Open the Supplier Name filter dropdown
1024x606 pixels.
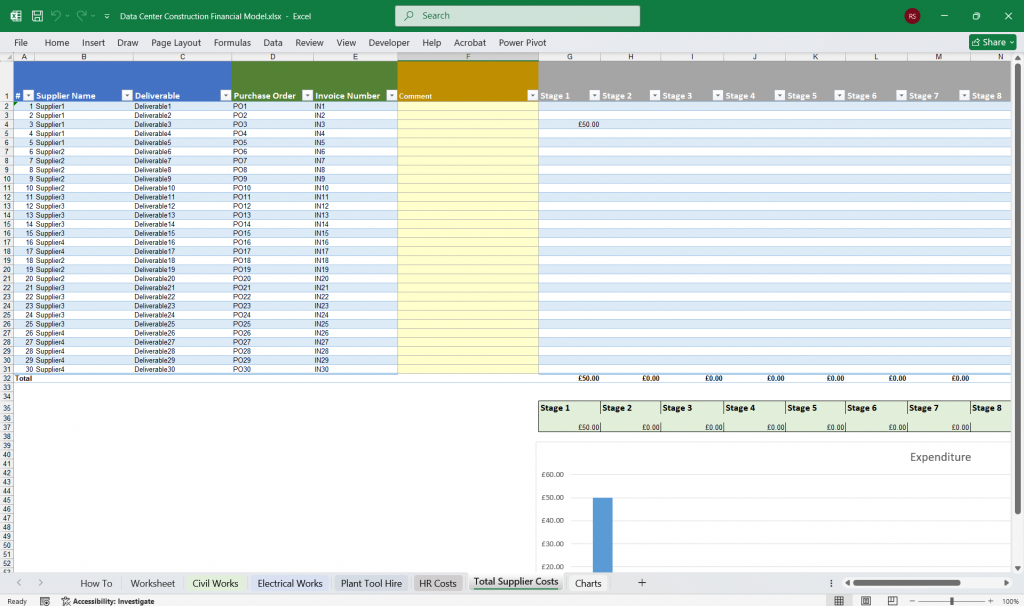126,95
